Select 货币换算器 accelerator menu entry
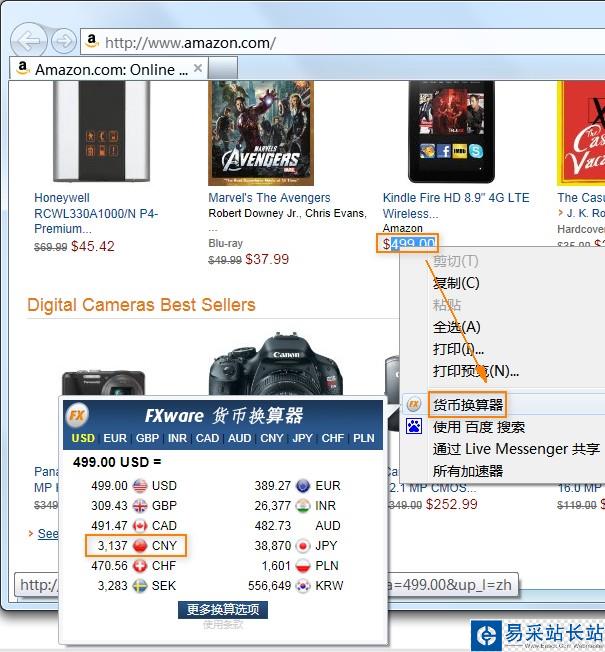Screen dimensions: 605x652 (467, 404)
